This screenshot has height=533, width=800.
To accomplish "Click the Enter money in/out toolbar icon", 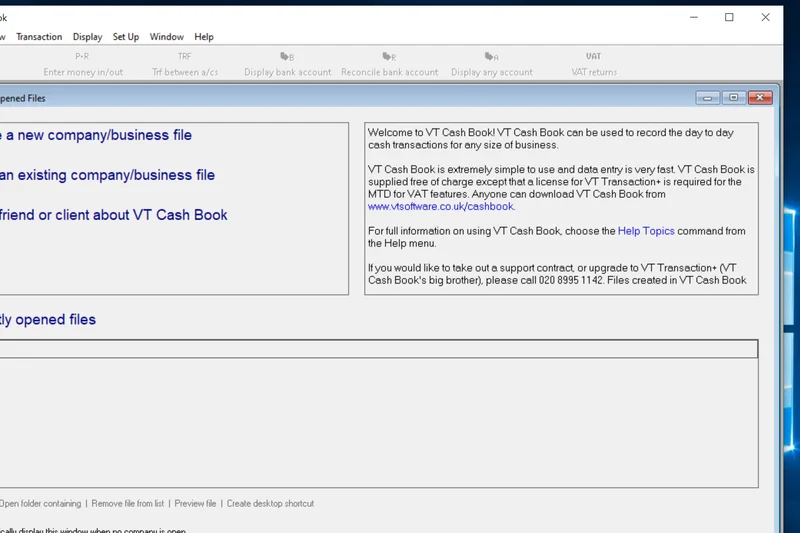I will click(83, 64).
